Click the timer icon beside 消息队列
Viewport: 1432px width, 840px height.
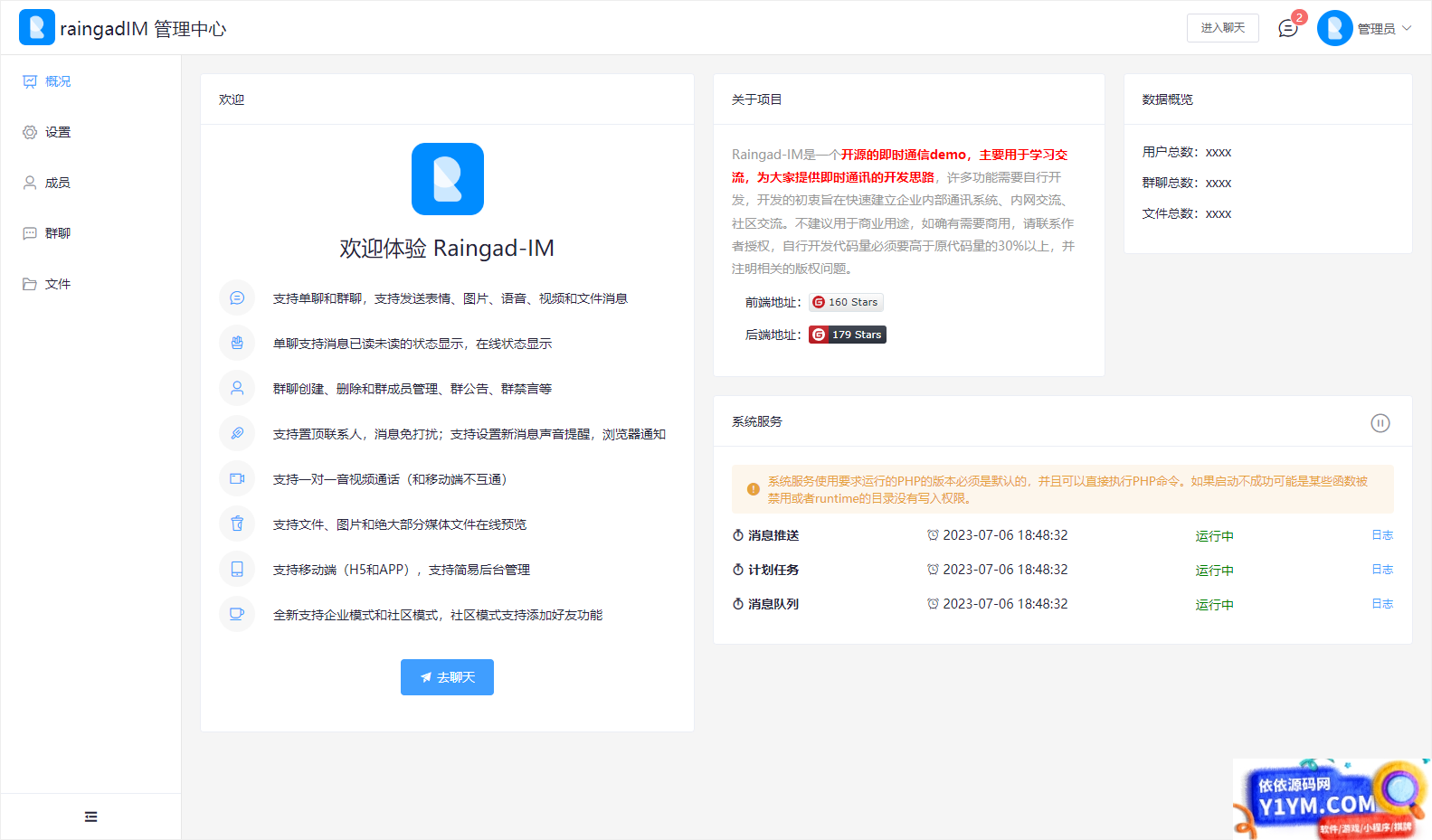click(x=738, y=604)
